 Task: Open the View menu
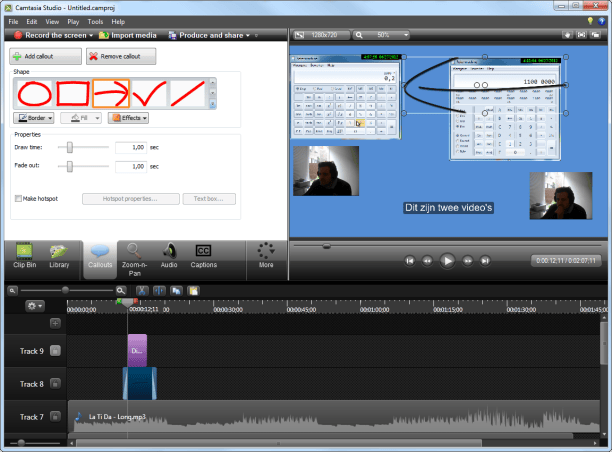coord(52,22)
